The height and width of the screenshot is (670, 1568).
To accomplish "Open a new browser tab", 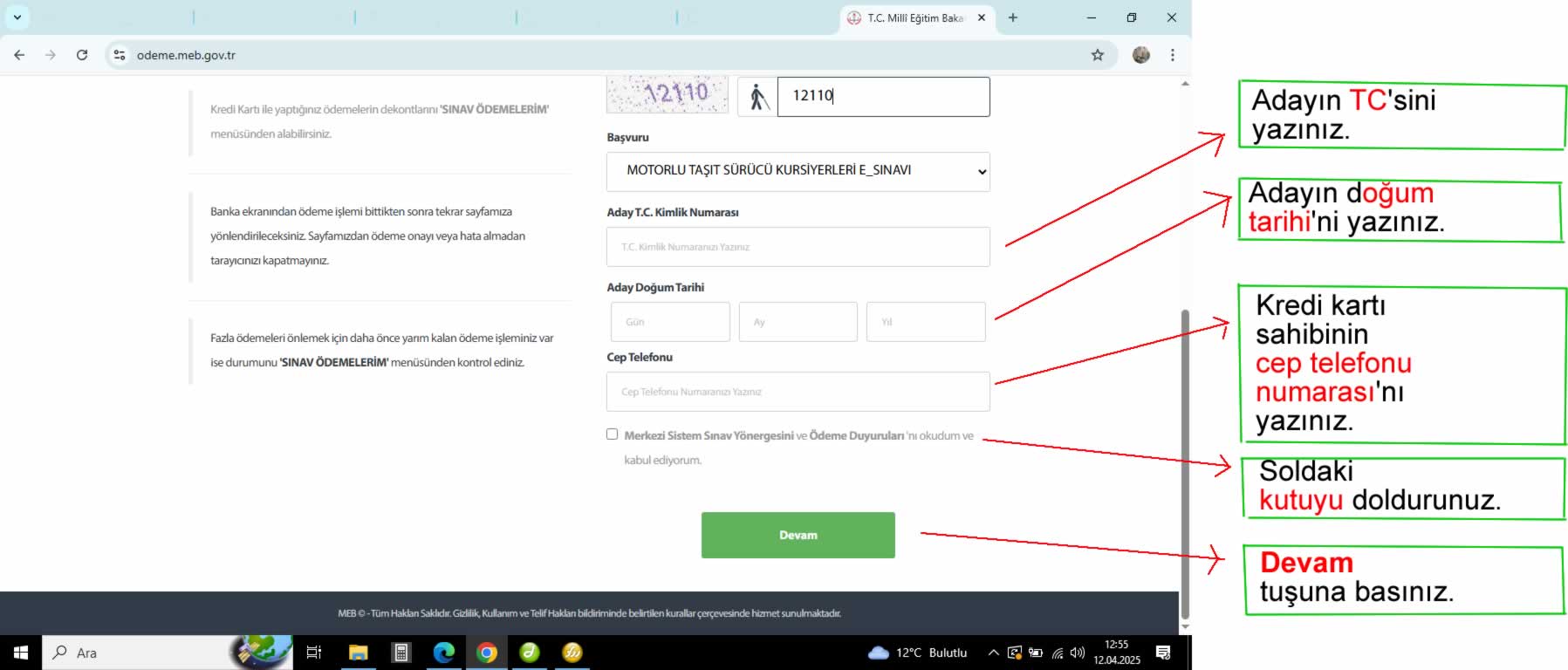I will coord(1013,17).
